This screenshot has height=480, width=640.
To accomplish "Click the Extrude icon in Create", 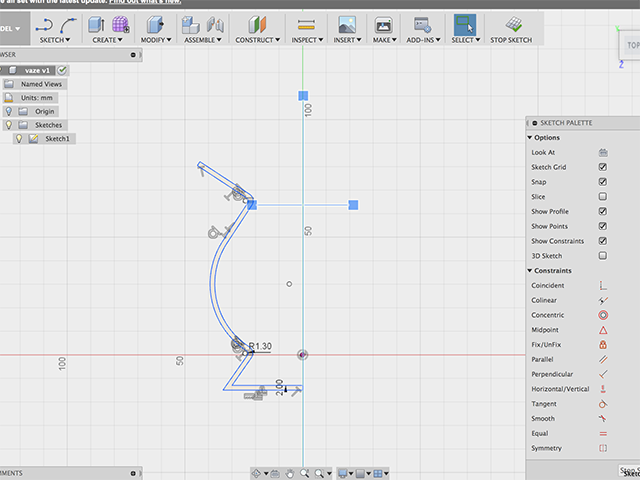I will (x=96, y=24).
